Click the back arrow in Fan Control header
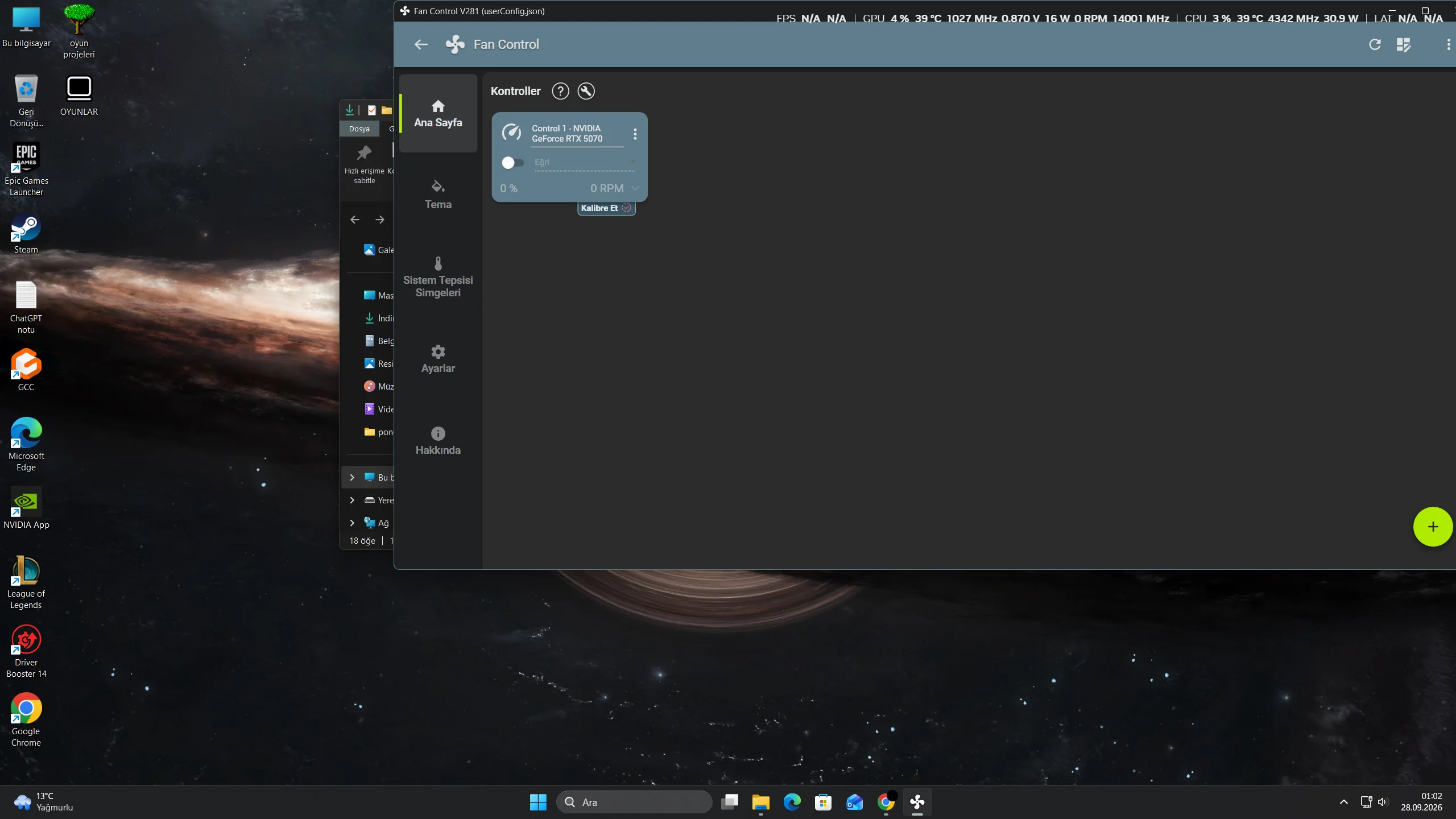The width and height of the screenshot is (1456, 819). pos(421,44)
